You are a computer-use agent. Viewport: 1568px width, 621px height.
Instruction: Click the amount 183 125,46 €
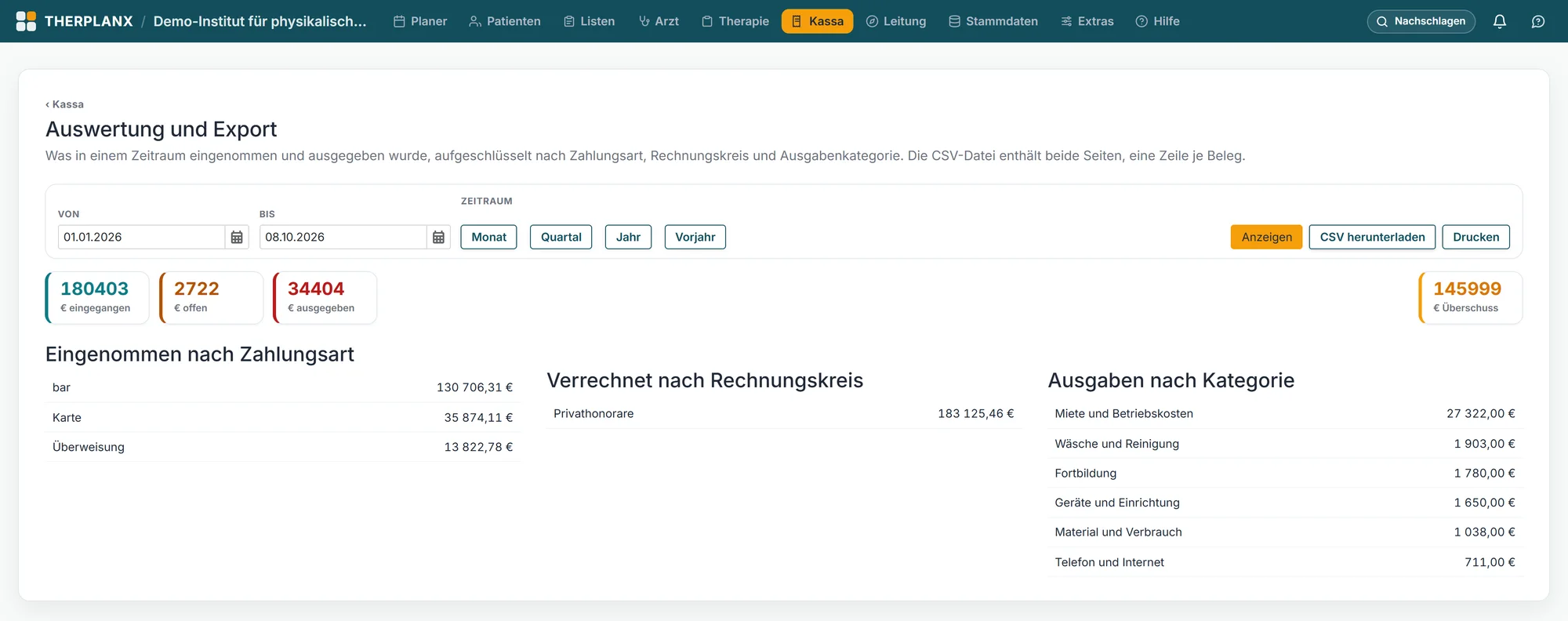click(976, 413)
